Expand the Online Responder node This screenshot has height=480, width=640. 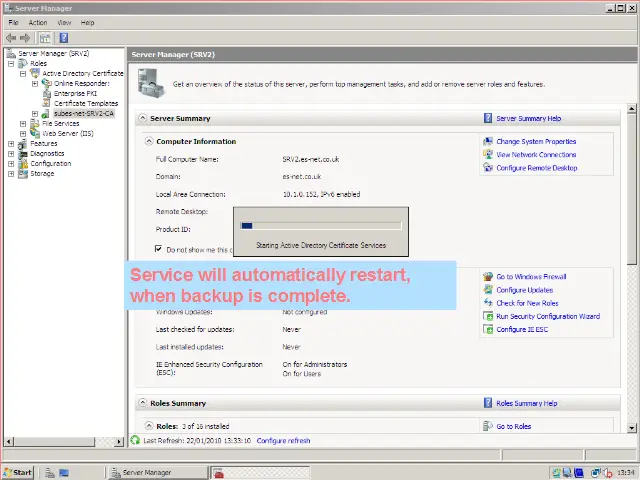click(35, 84)
